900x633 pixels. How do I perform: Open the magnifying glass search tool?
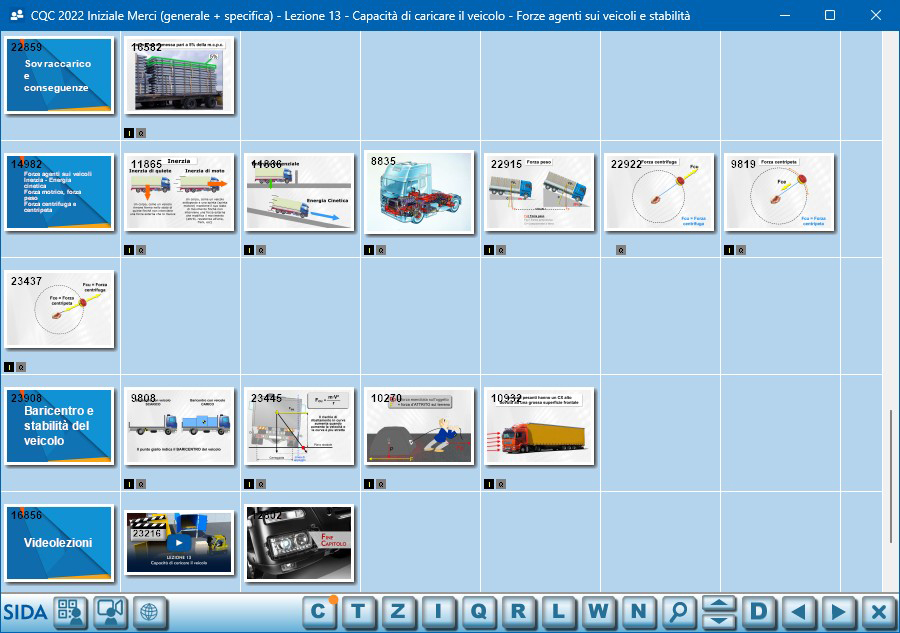(x=679, y=611)
